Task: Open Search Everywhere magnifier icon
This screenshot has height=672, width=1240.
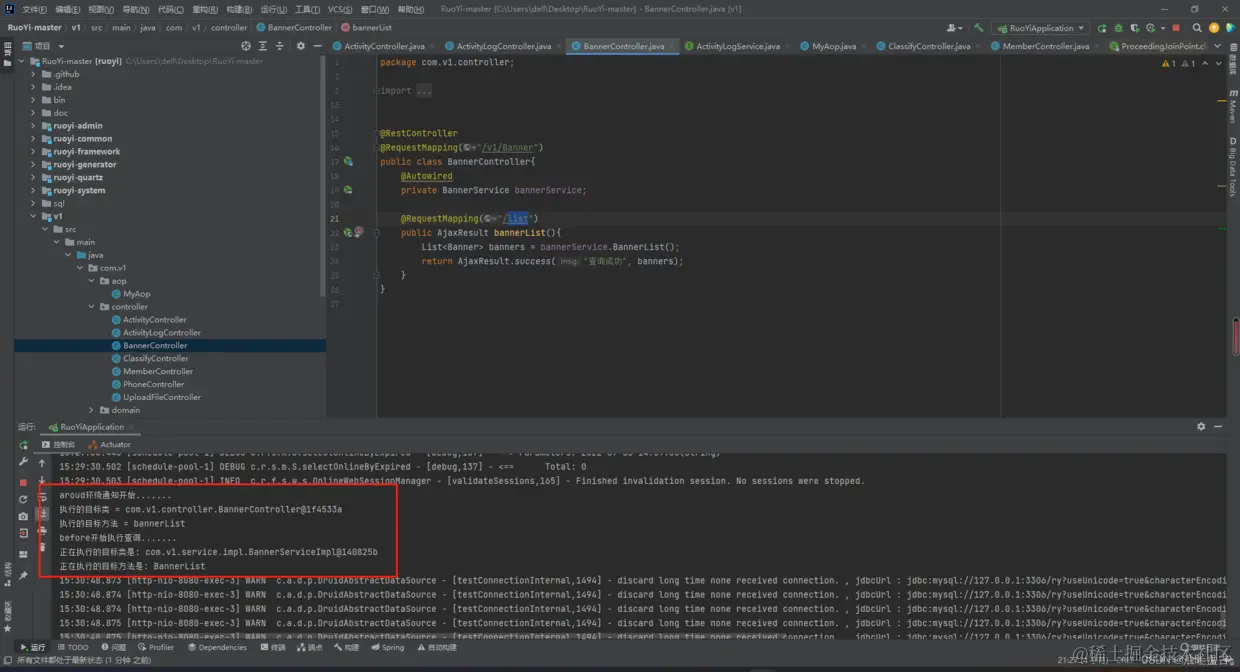Action: (1195, 28)
